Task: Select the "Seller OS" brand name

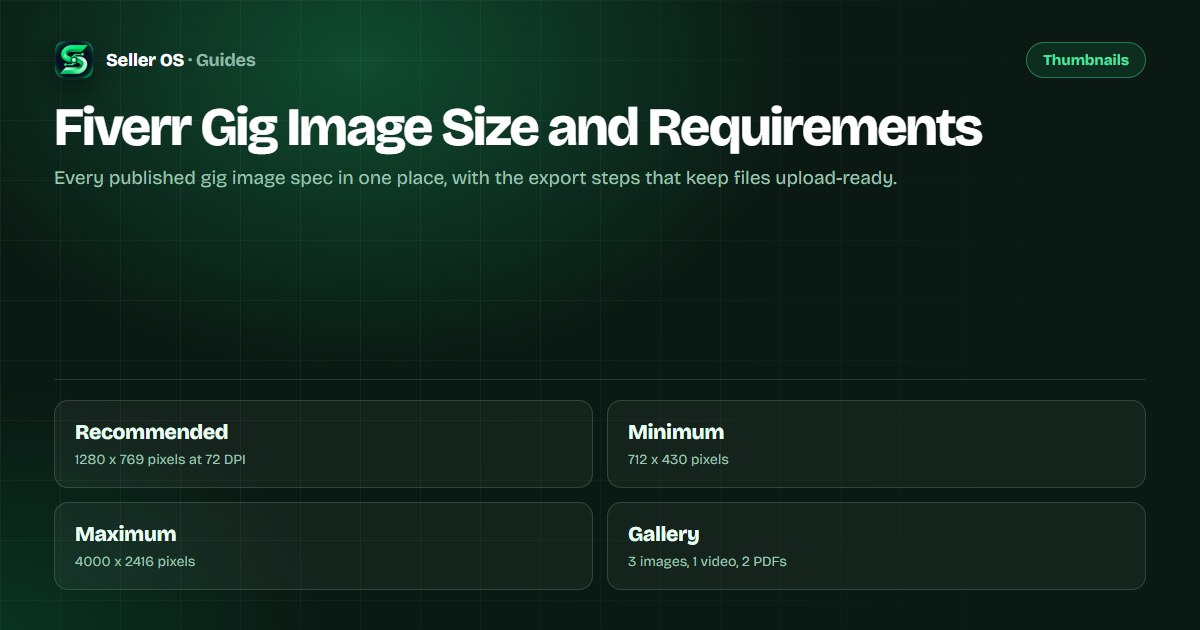Action: coord(145,60)
